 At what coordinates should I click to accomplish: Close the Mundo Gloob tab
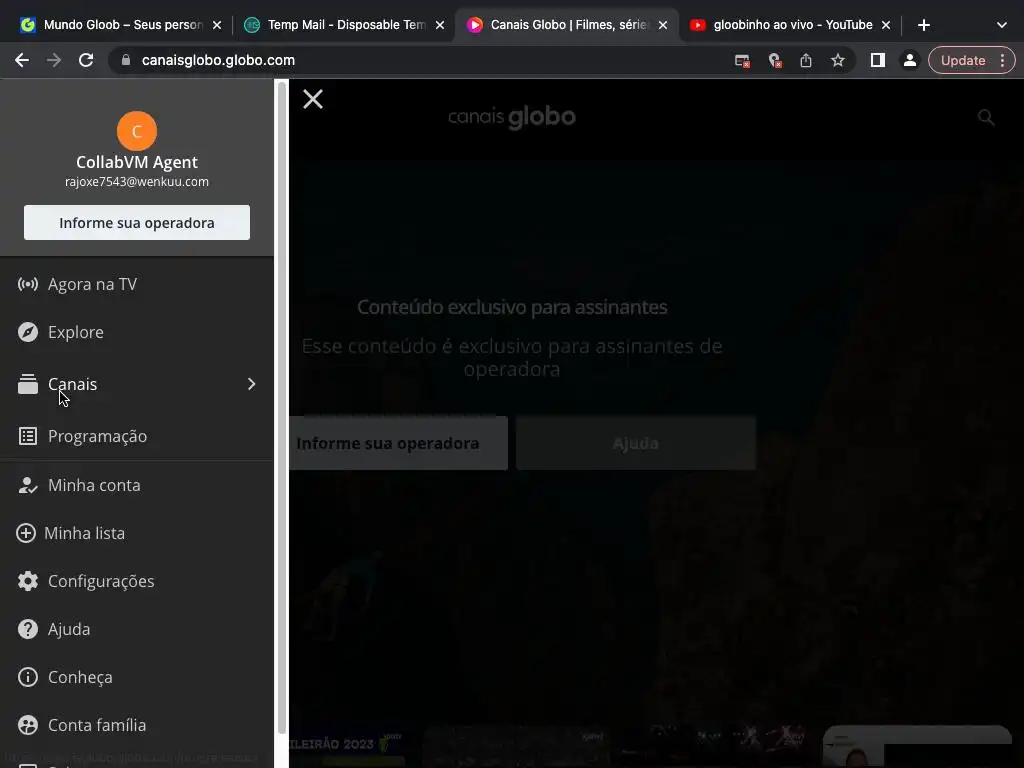coord(217,25)
